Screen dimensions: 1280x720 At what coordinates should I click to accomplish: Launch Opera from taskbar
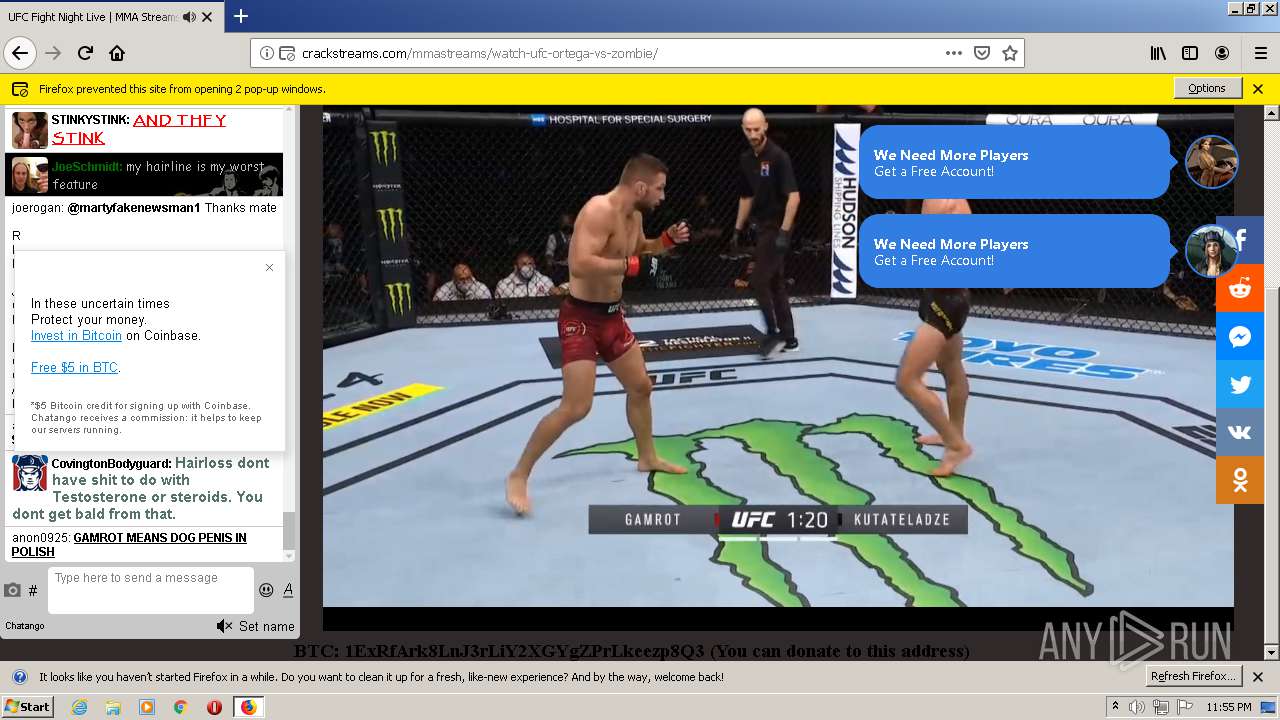coord(214,707)
